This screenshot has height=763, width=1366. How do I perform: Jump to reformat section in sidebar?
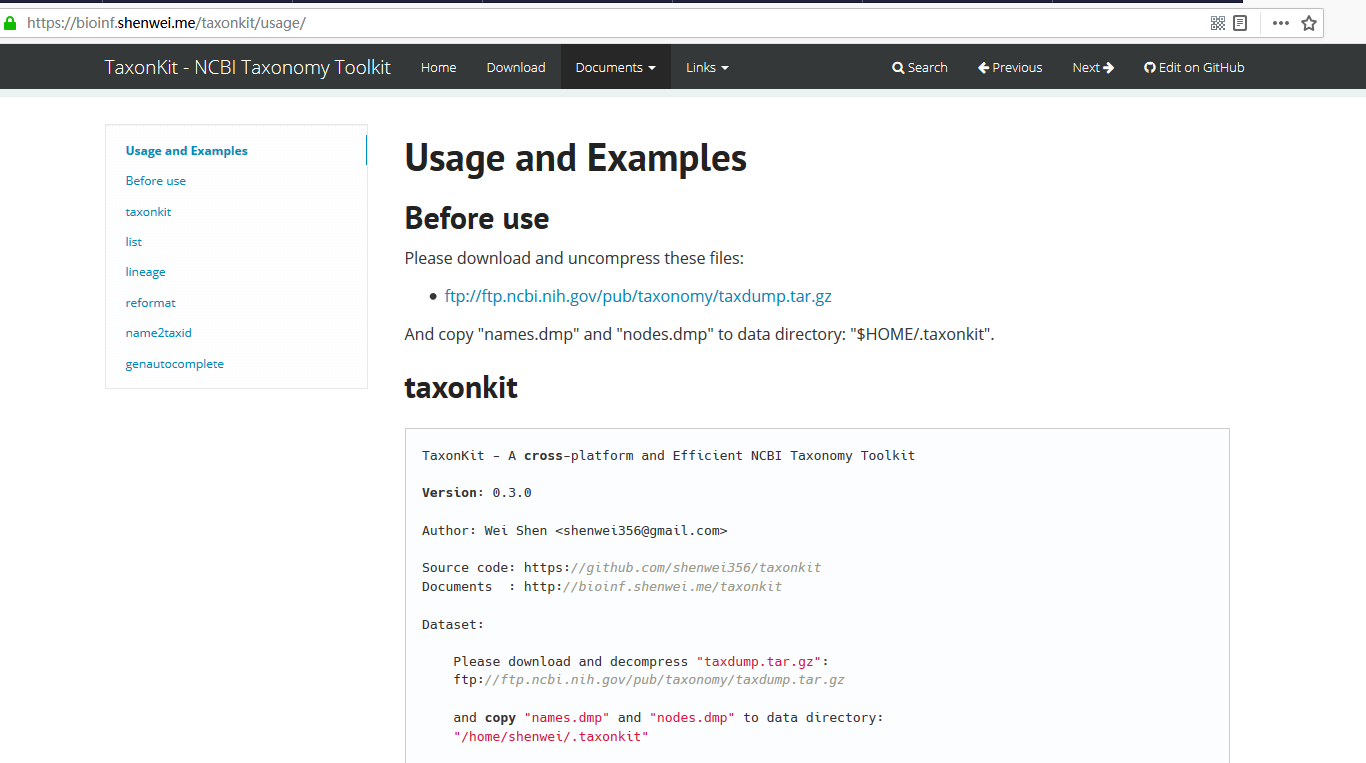point(151,303)
